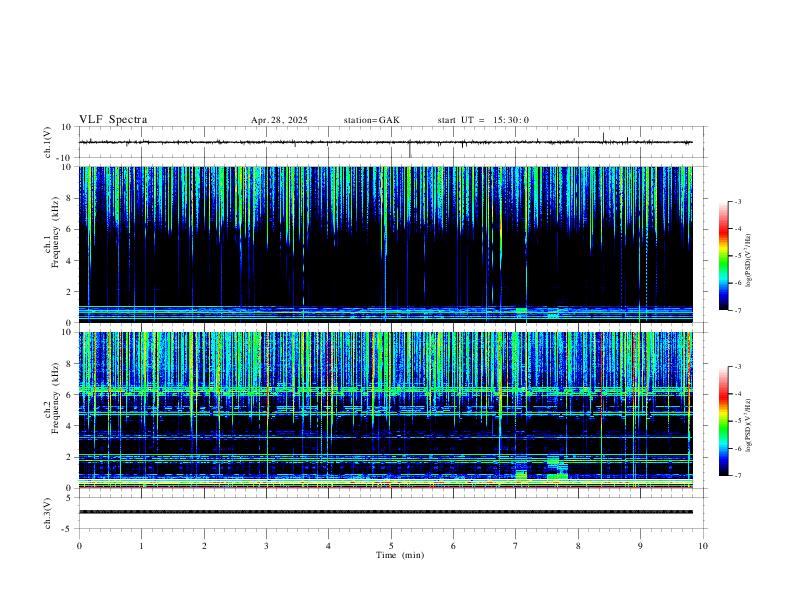Click time axis tick label "9"
The height and width of the screenshot is (612, 792).
[640, 546]
